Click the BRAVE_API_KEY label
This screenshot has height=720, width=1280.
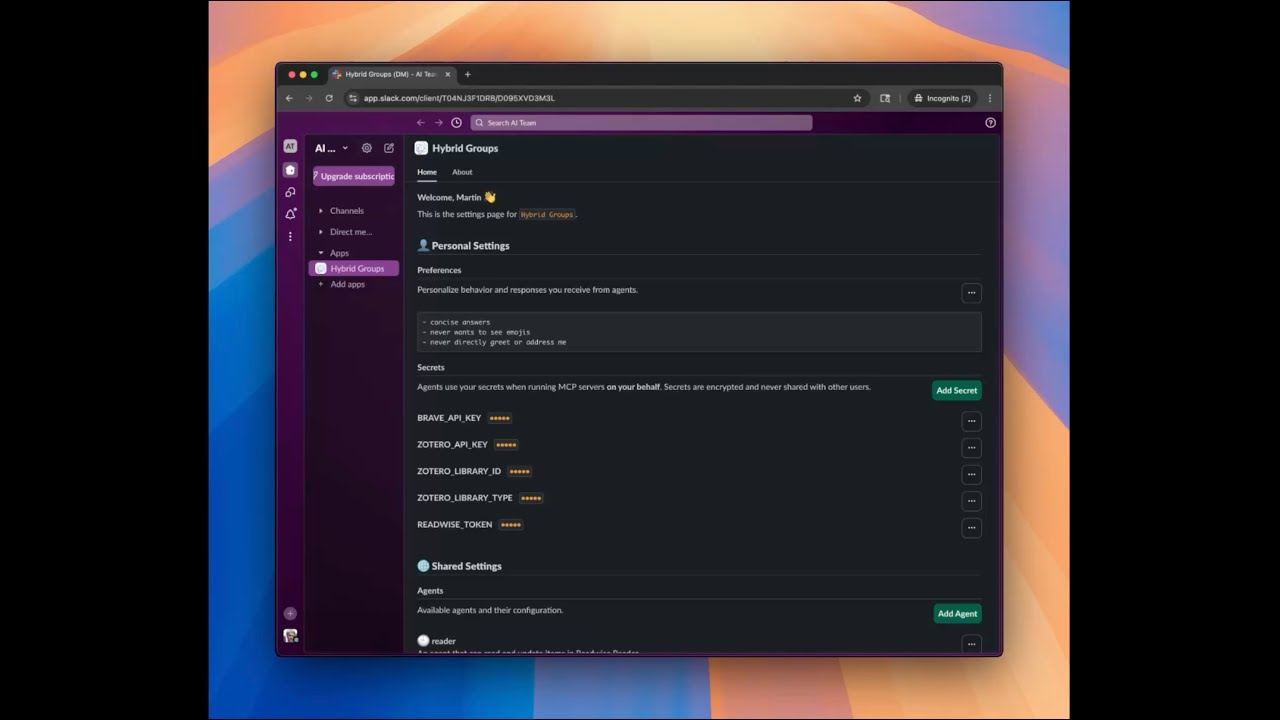(449, 418)
